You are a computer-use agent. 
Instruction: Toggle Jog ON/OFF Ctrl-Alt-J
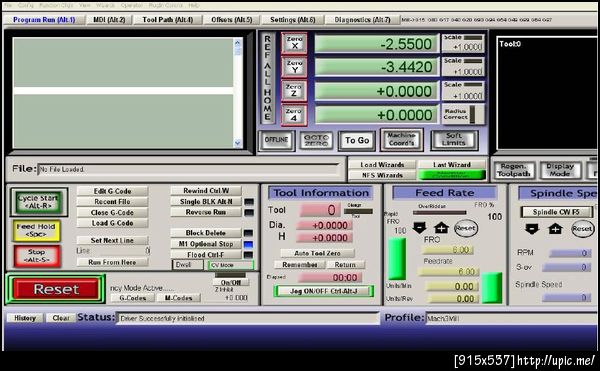(x=323, y=291)
